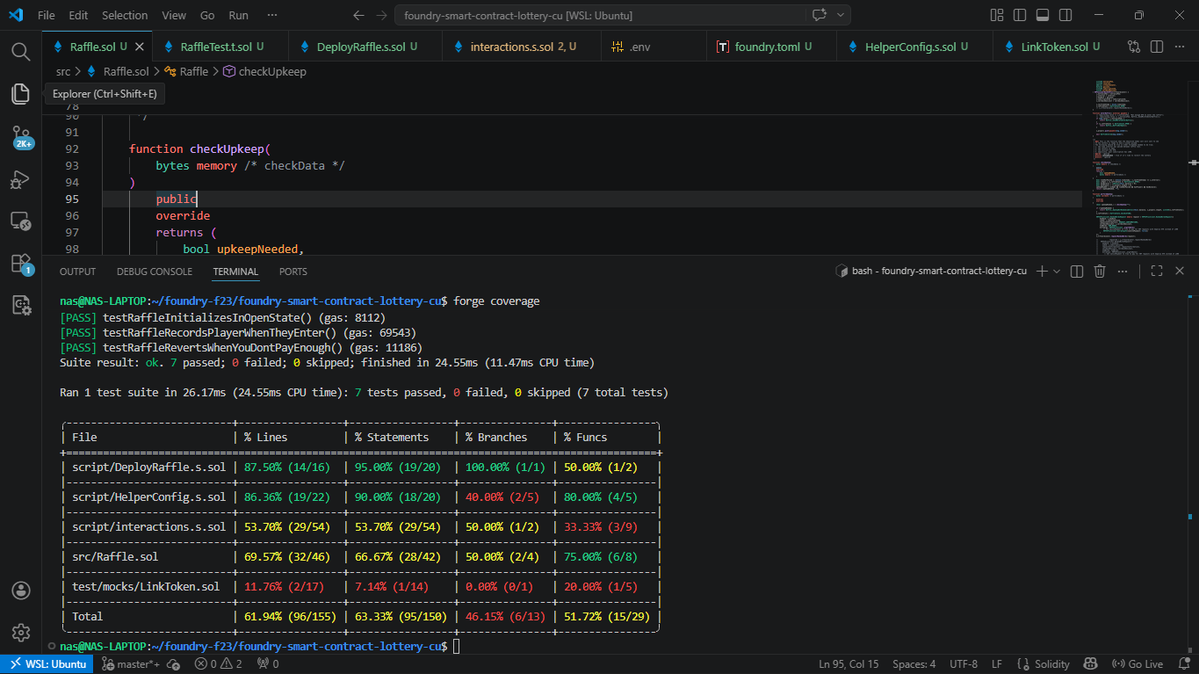
Task: Click Go Live server button
Action: point(1137,664)
